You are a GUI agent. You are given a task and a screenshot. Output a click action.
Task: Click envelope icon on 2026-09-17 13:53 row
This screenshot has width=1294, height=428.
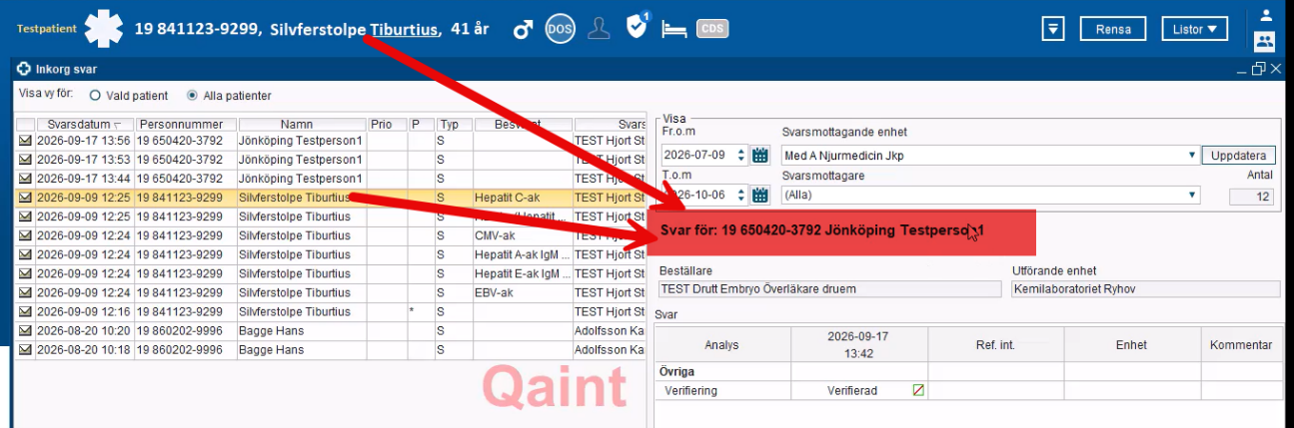point(25,160)
